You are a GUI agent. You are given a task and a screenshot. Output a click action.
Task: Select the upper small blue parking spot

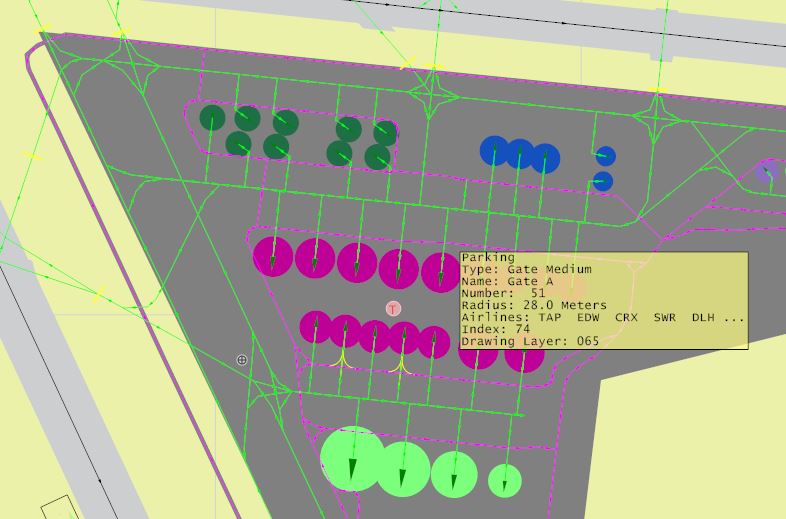(x=605, y=156)
